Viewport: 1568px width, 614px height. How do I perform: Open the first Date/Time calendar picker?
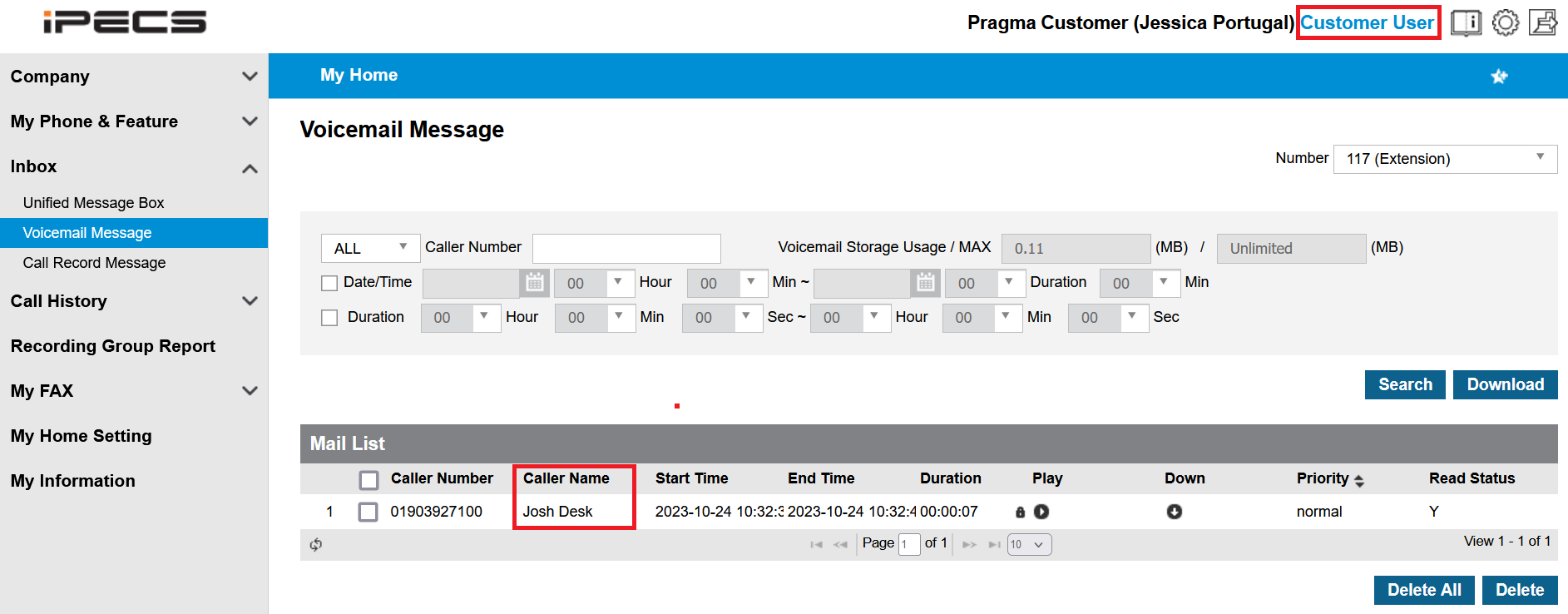(534, 283)
